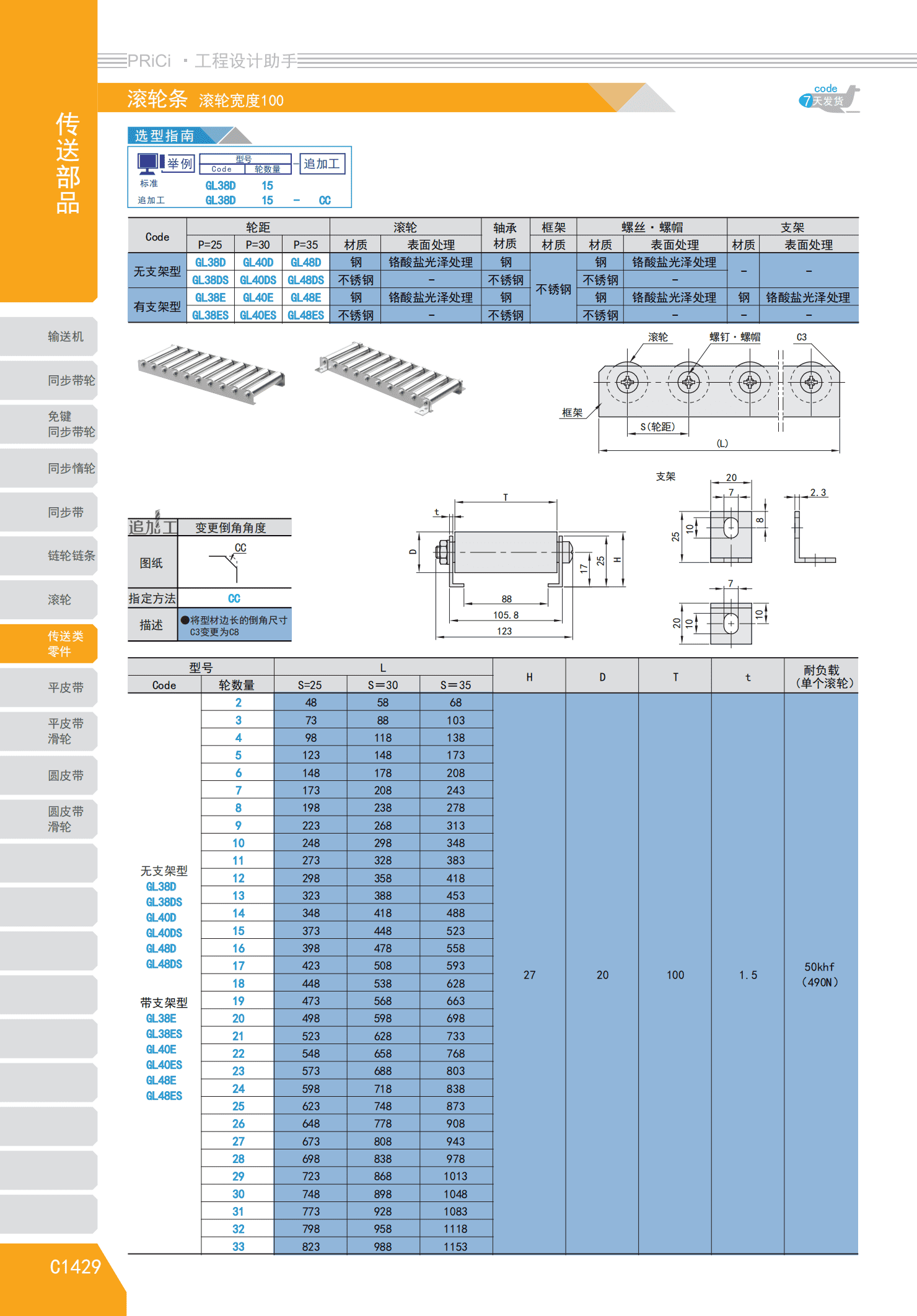This screenshot has height=1316, width=917.
Task: Select code GL48E in the 有支架型 row
Action: [305, 298]
